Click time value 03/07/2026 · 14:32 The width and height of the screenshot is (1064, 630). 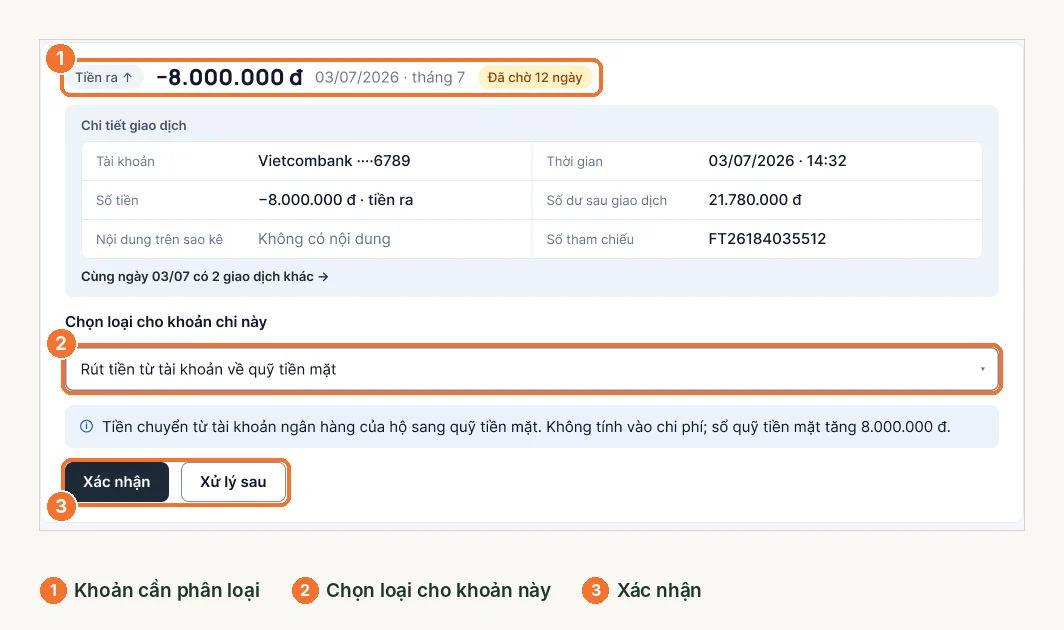coord(777,161)
